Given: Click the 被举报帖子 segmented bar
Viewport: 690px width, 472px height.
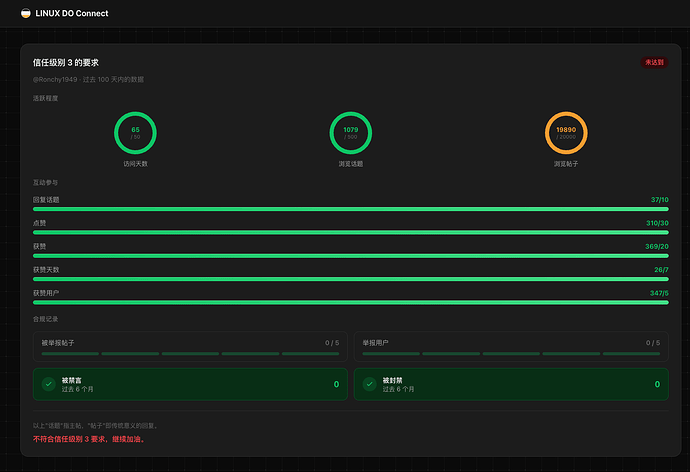Looking at the screenshot, I should (191, 353).
